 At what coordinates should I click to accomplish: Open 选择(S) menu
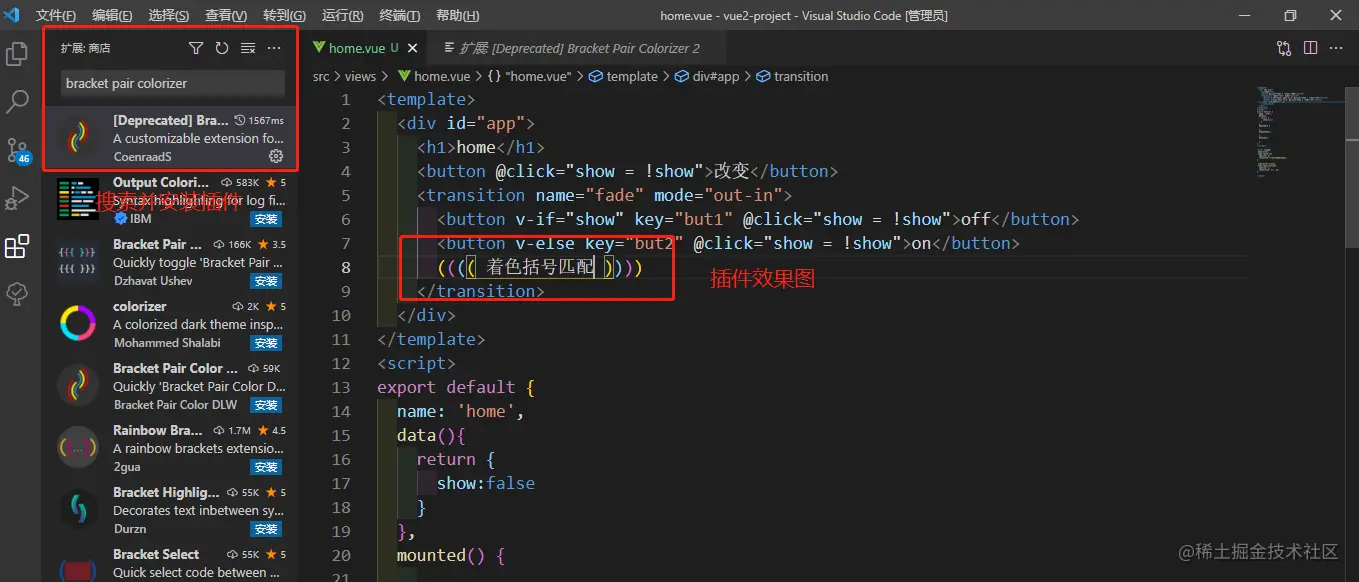169,16
